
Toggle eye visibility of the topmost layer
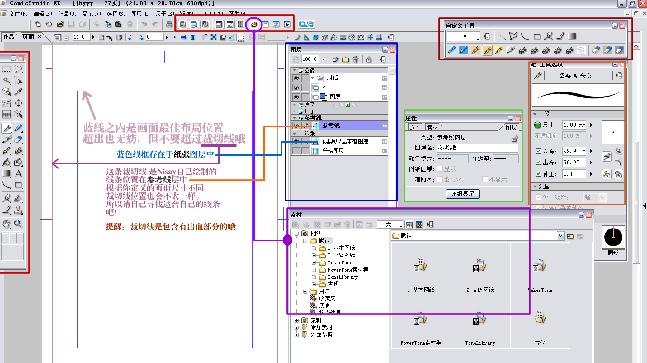click(296, 78)
